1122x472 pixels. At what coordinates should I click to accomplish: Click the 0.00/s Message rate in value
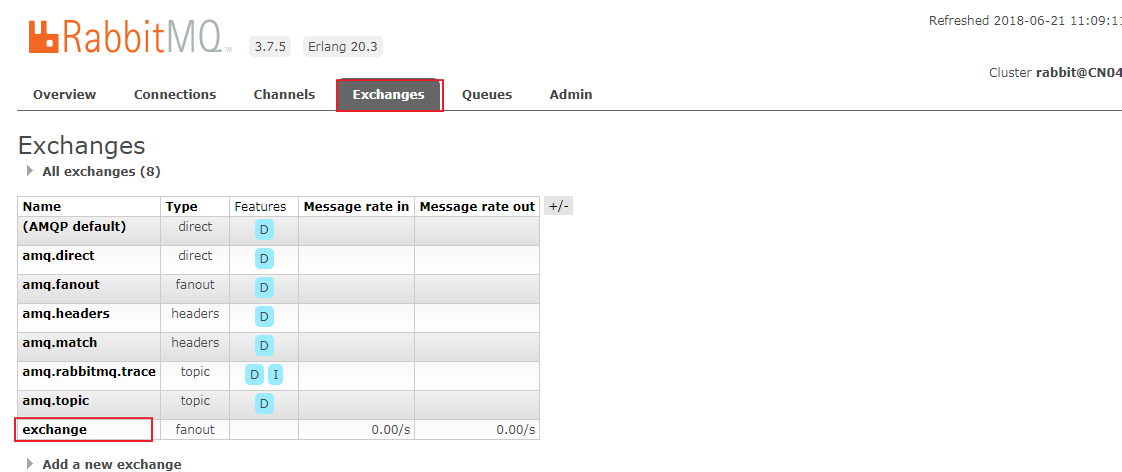click(x=390, y=430)
